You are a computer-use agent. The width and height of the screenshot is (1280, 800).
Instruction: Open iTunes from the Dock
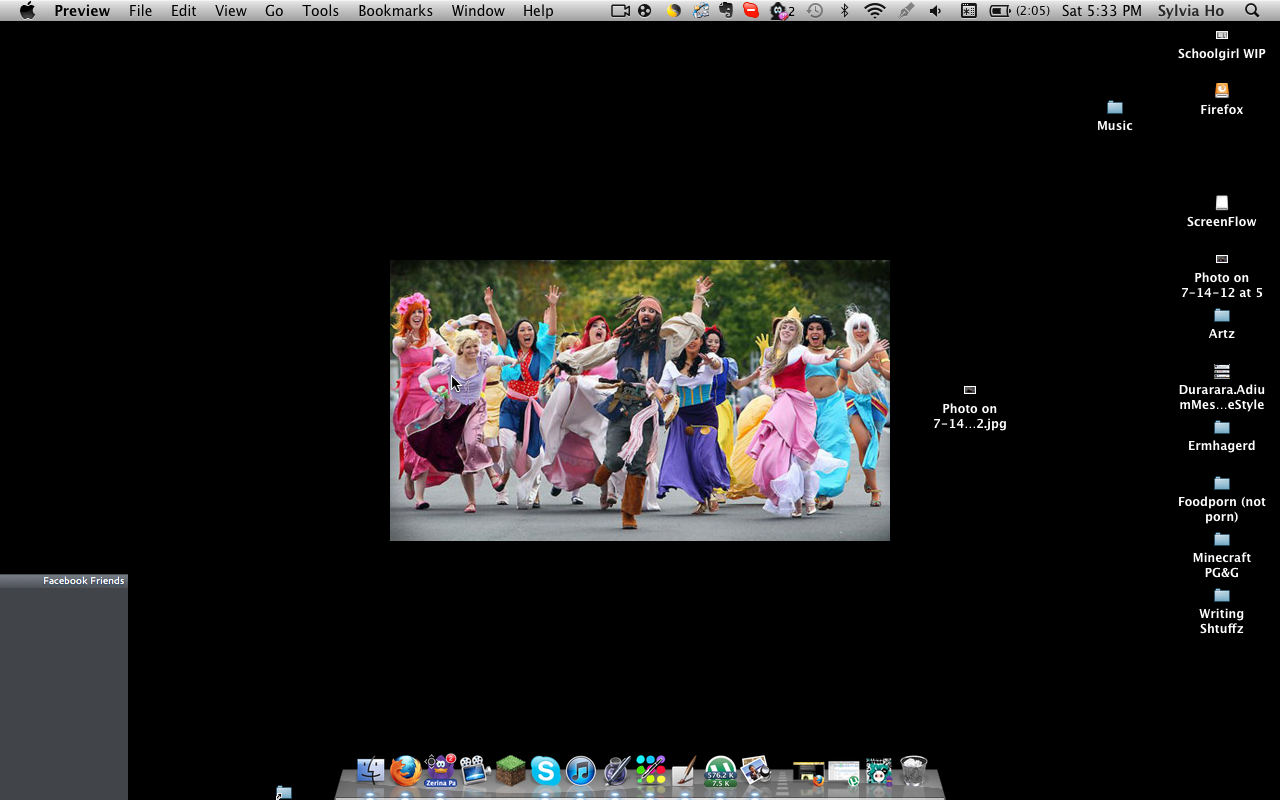coord(580,770)
